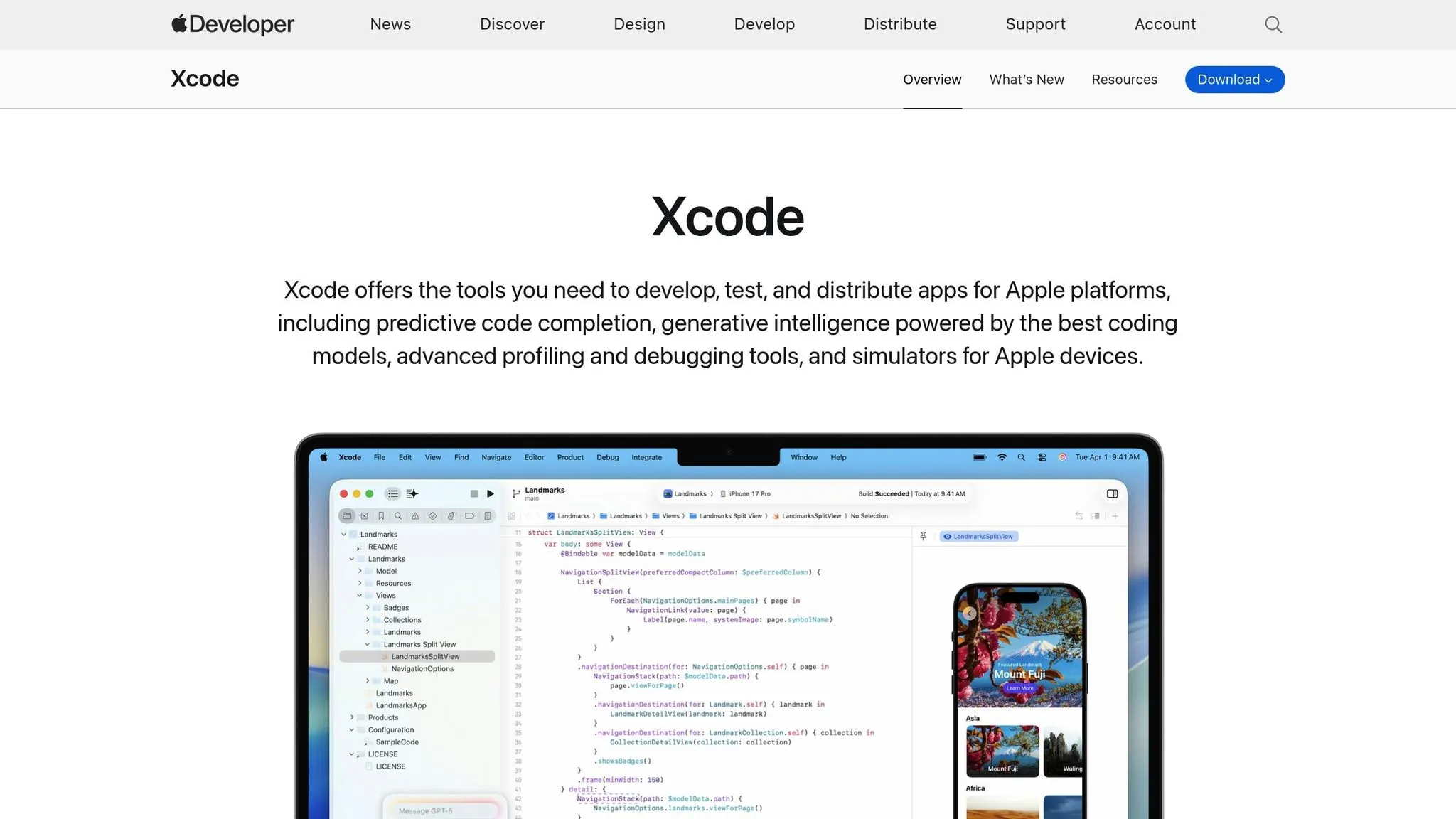Open Spotlight search in the Apple Developer header

coord(1273,23)
